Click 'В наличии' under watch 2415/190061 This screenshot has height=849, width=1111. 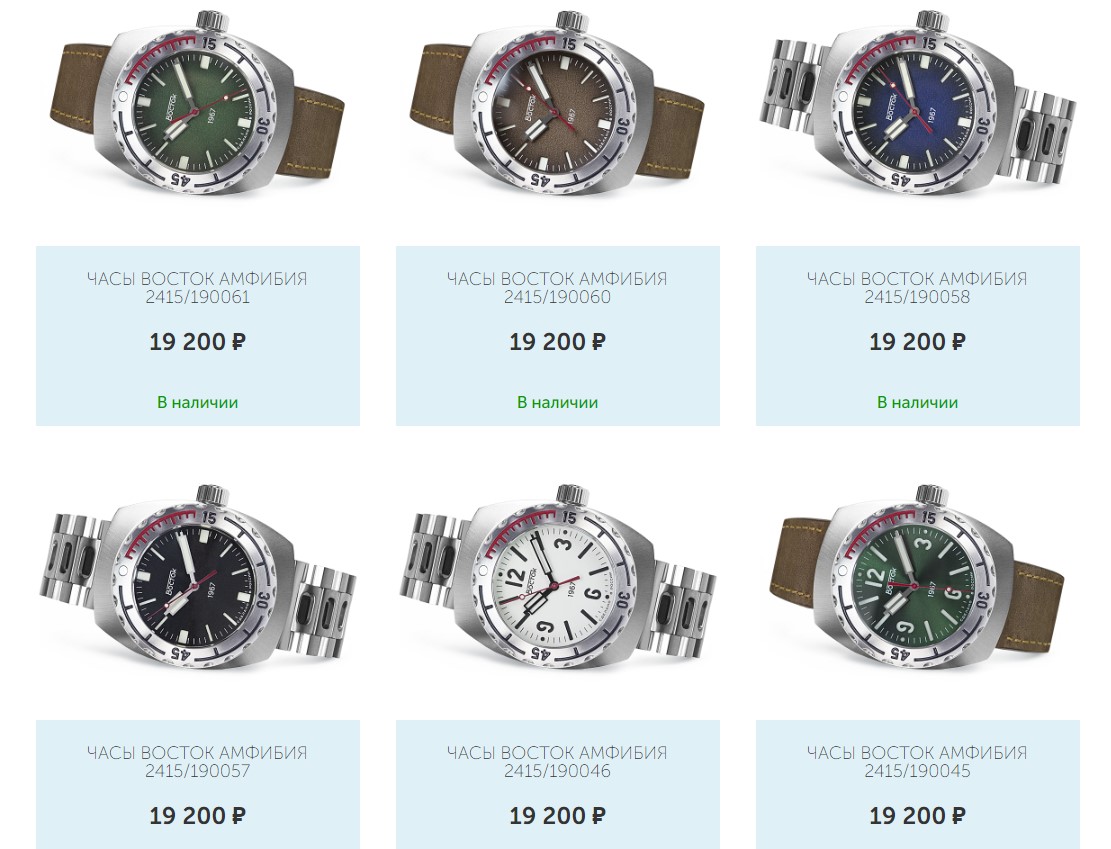tap(197, 403)
